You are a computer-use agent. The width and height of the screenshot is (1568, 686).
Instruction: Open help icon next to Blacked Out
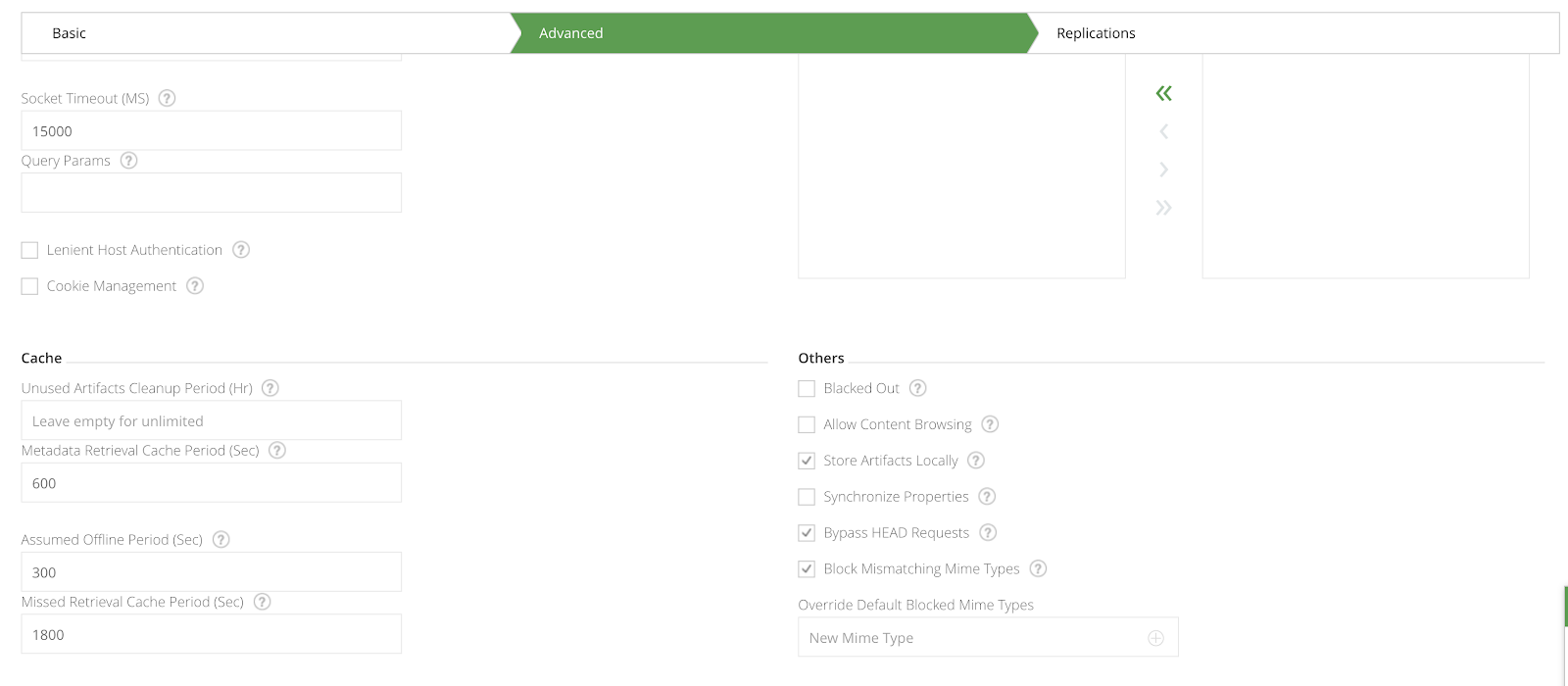pos(917,388)
